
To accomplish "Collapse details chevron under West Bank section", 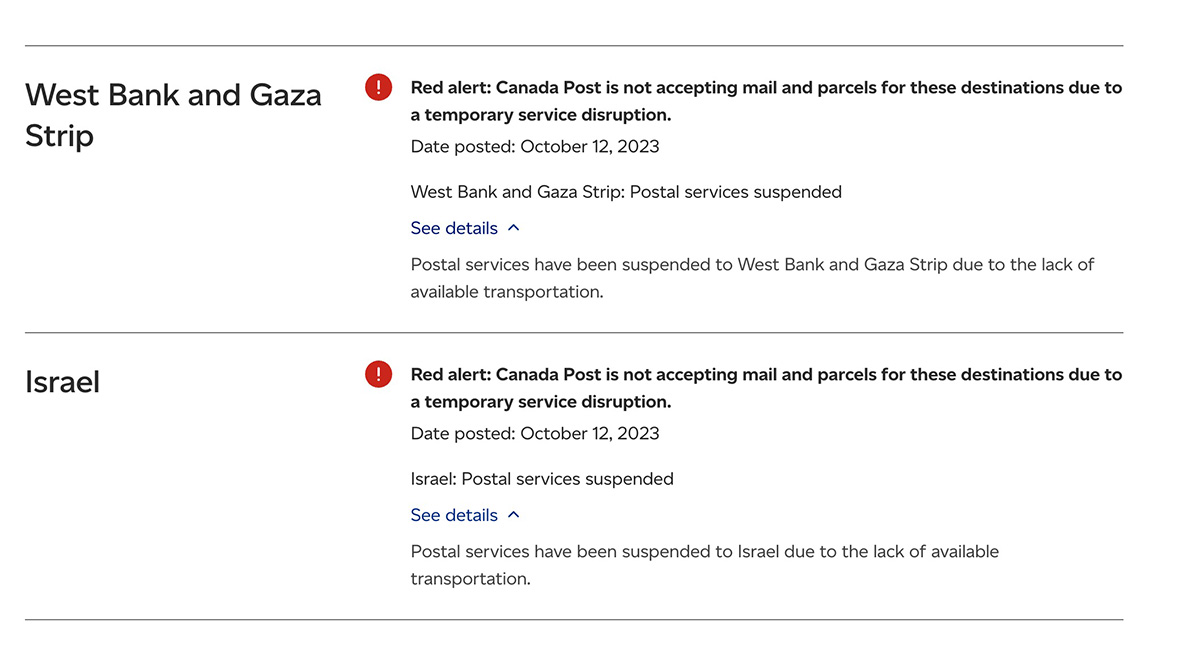I will pos(514,228).
